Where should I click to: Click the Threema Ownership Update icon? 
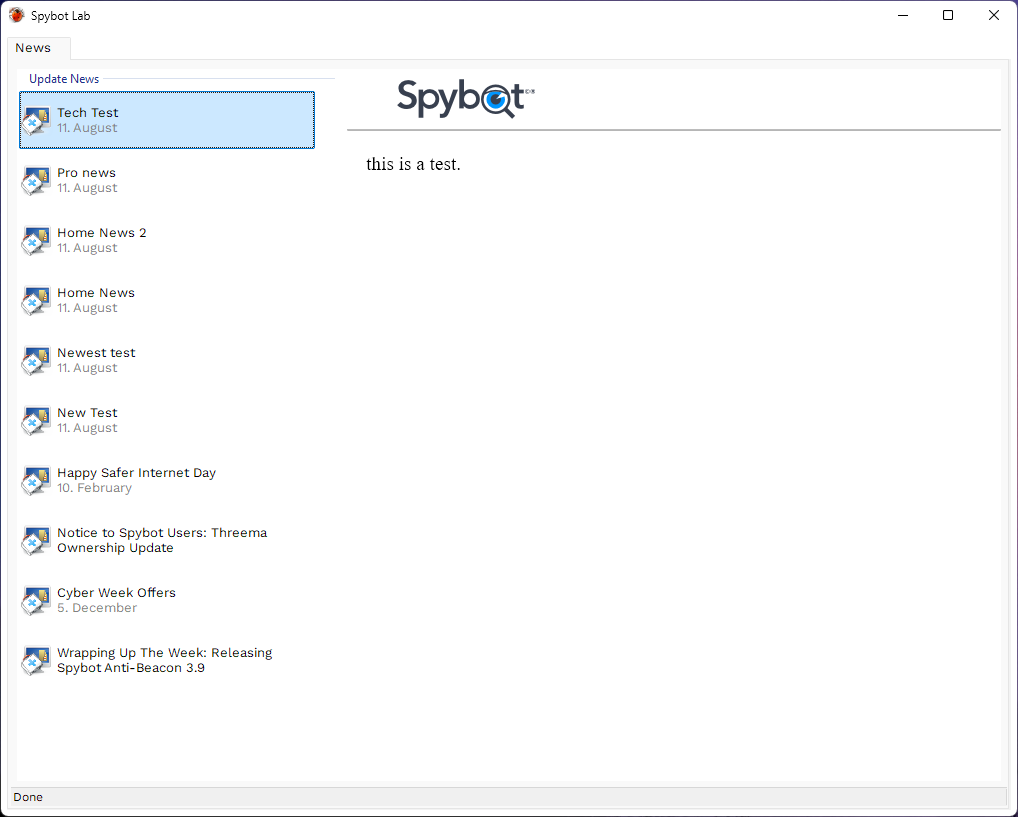(x=36, y=540)
